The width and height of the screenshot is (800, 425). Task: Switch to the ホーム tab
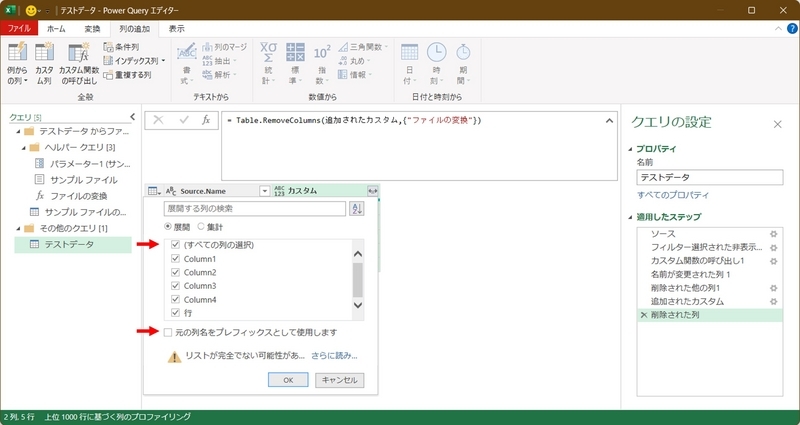click(x=56, y=29)
